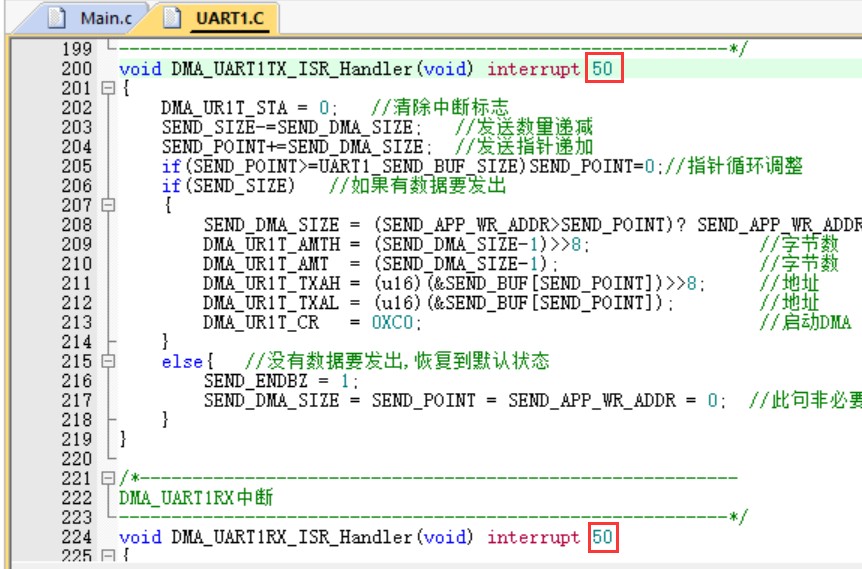Click the DMA_UART1RX中断 comment on line 222
This screenshot has height=569, width=862.
pos(196,498)
